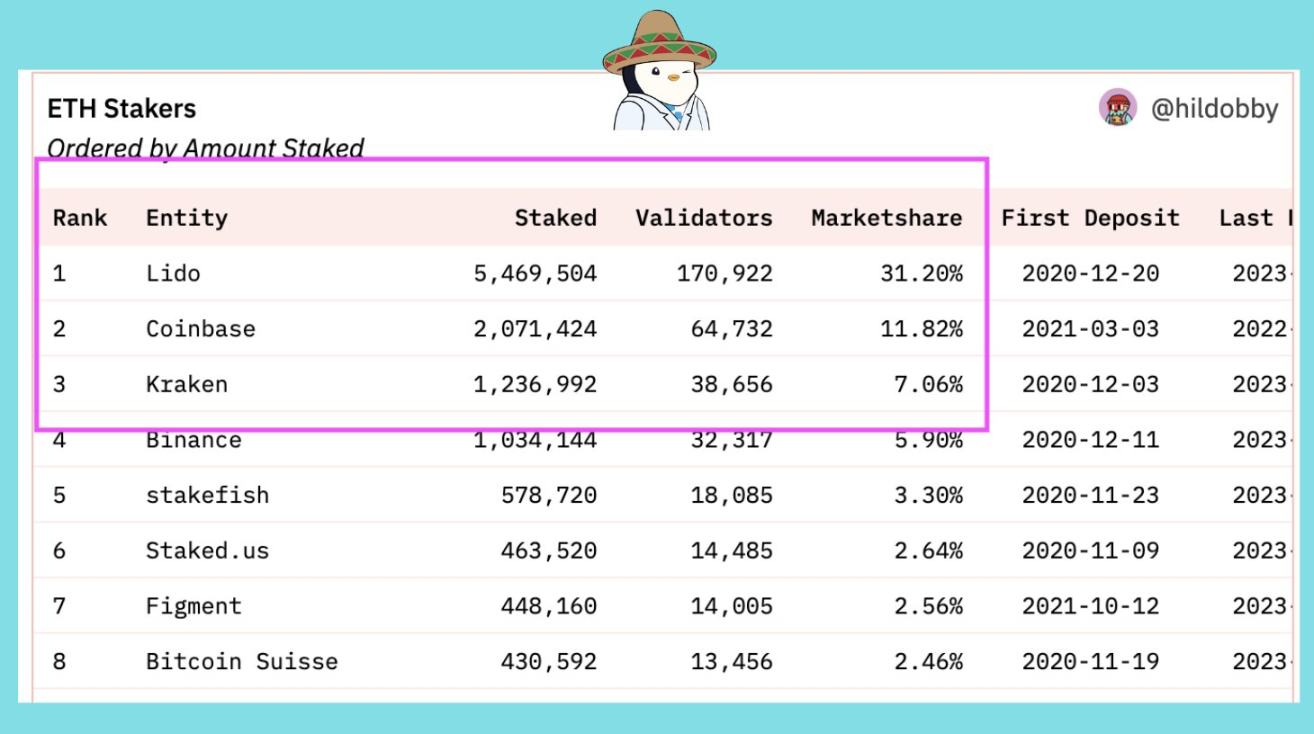Click the ETH Stakers title
Screen dimensions: 1314x734
click(122, 108)
